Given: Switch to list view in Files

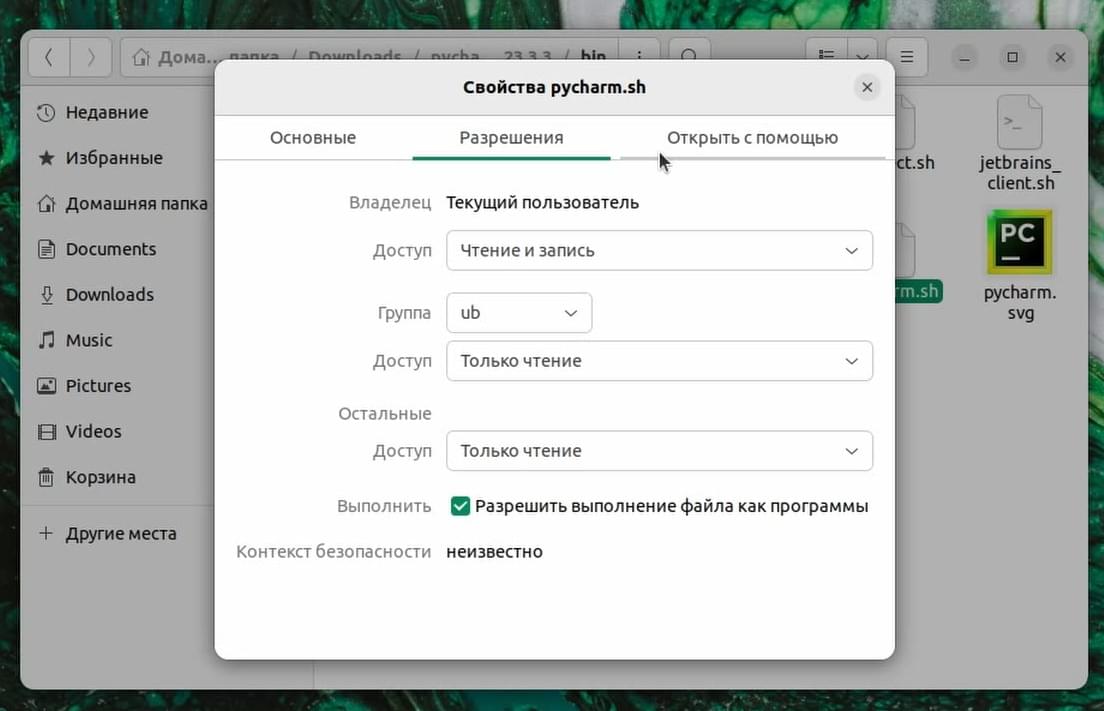Looking at the screenshot, I should click(x=827, y=57).
